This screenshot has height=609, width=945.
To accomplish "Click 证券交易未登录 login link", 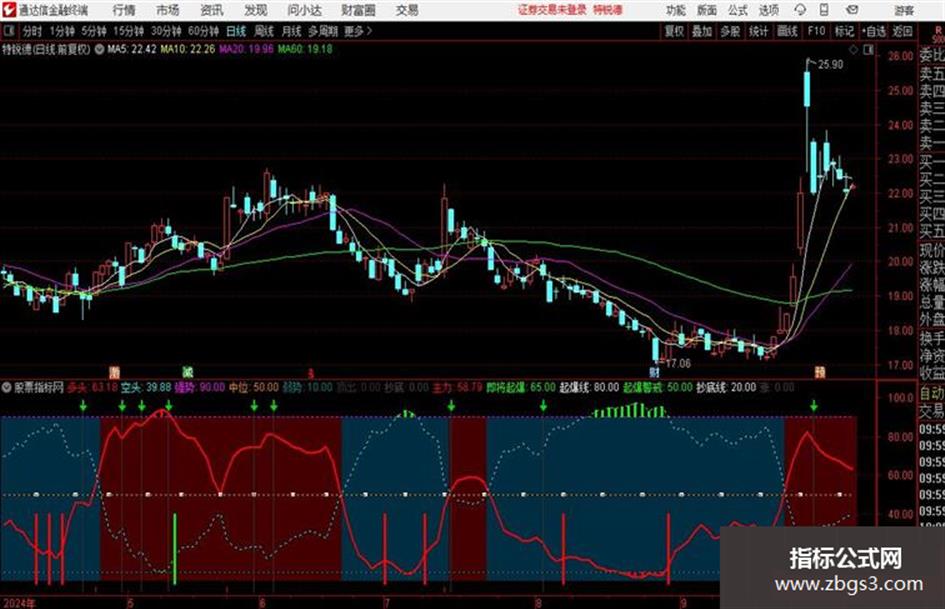I will click(552, 10).
